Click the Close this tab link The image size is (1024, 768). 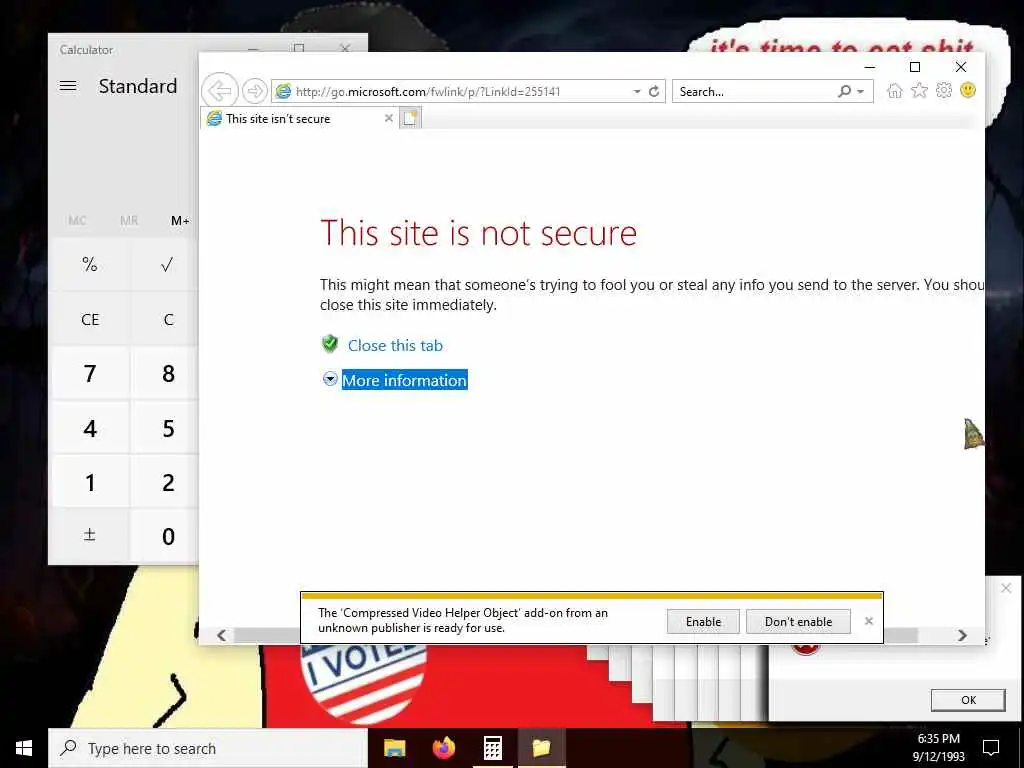tap(395, 345)
